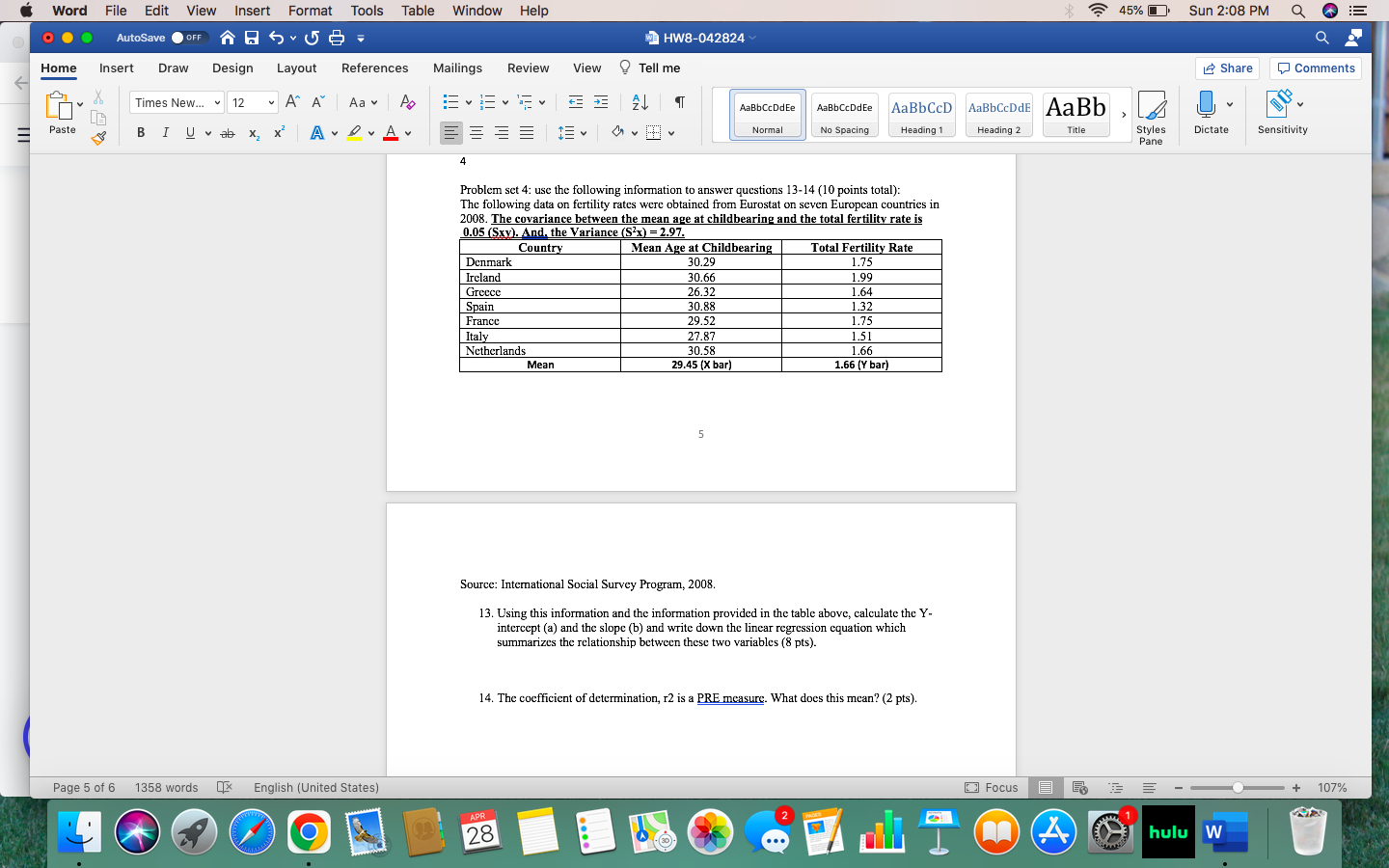The height and width of the screenshot is (868, 1389).
Task: Apply center paragraph alignment
Action: (x=477, y=132)
